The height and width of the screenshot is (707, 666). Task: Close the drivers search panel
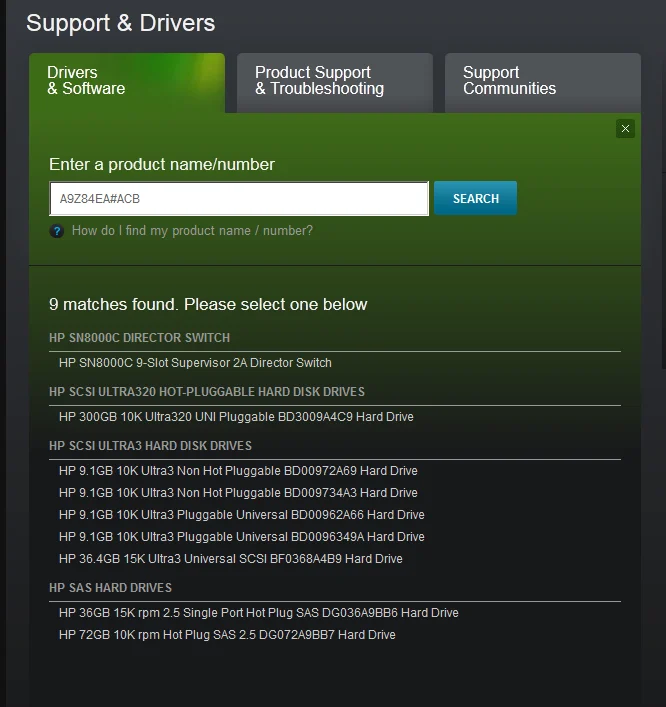click(x=625, y=129)
